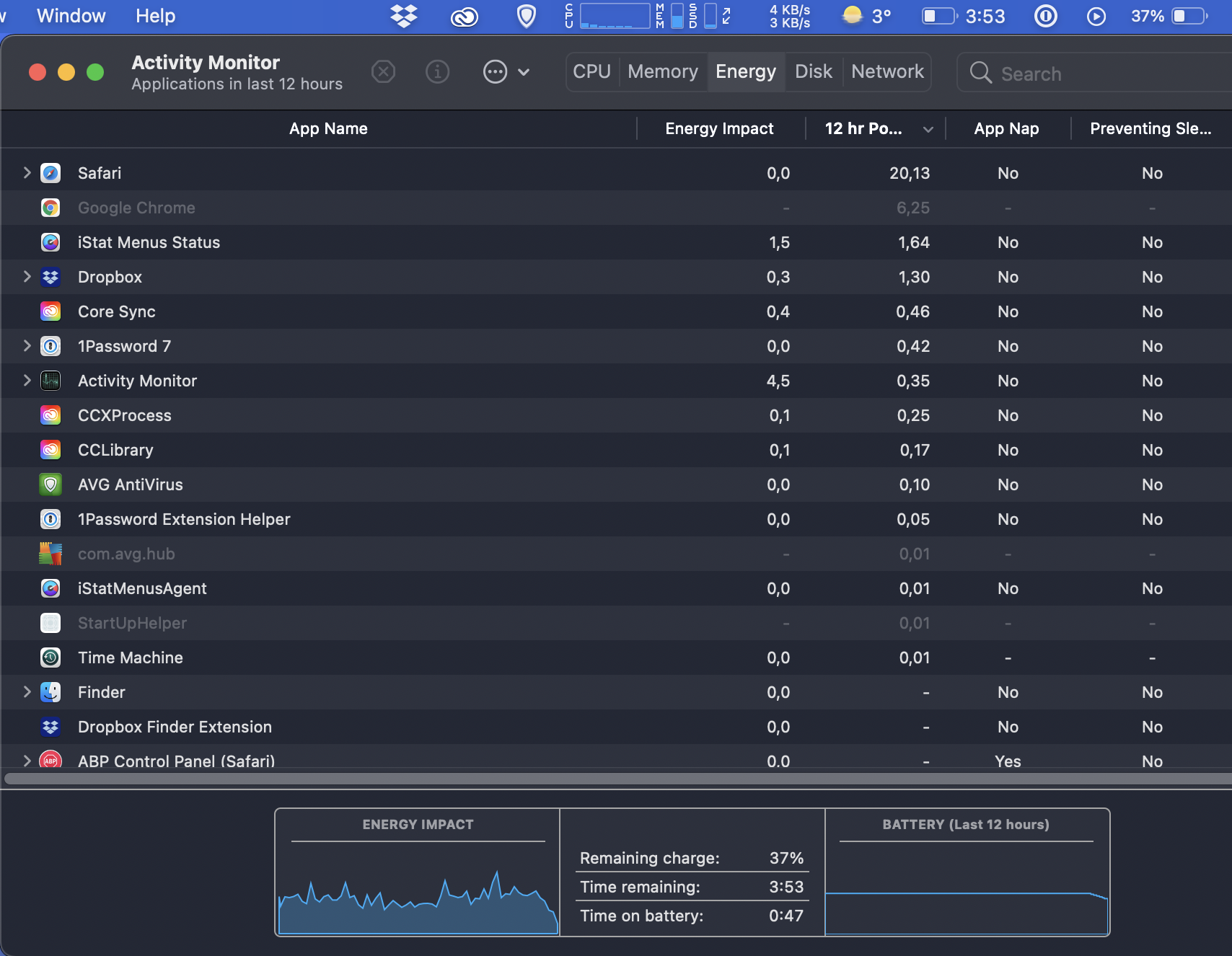Expand the Safari process row
This screenshot has height=956, width=1232.
tap(27, 173)
